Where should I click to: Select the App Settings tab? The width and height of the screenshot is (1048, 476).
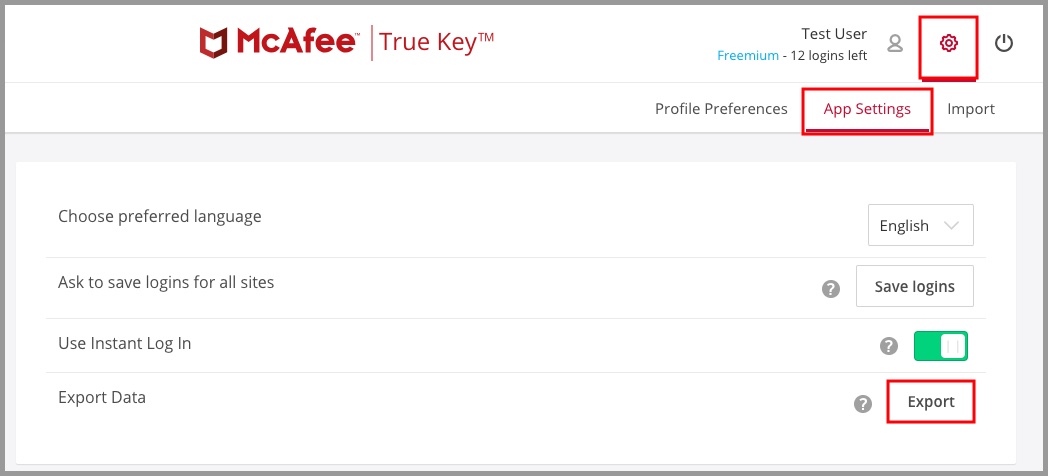coord(867,109)
